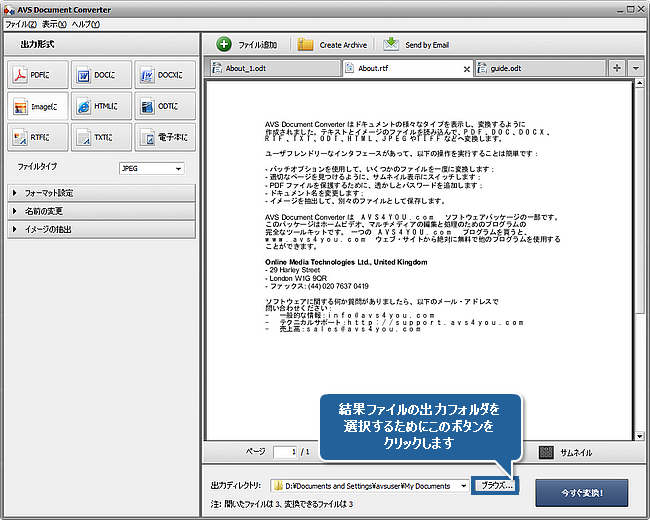The height and width of the screenshot is (520, 650).
Task: Expand the 名前の変更 section
Action: click(x=102, y=211)
